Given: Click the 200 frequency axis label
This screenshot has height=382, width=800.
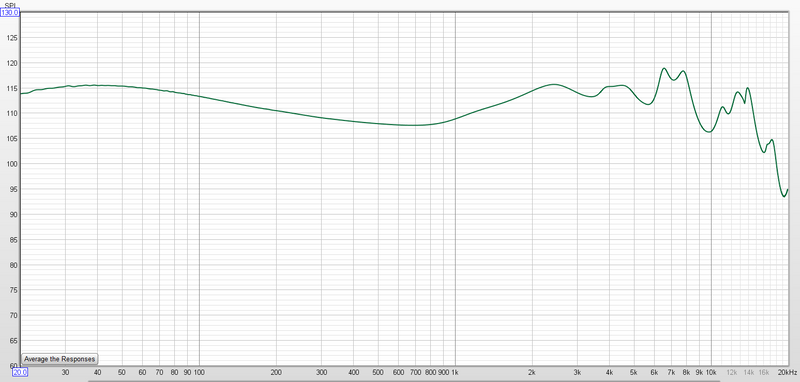Looking at the screenshot, I should (x=276, y=372).
